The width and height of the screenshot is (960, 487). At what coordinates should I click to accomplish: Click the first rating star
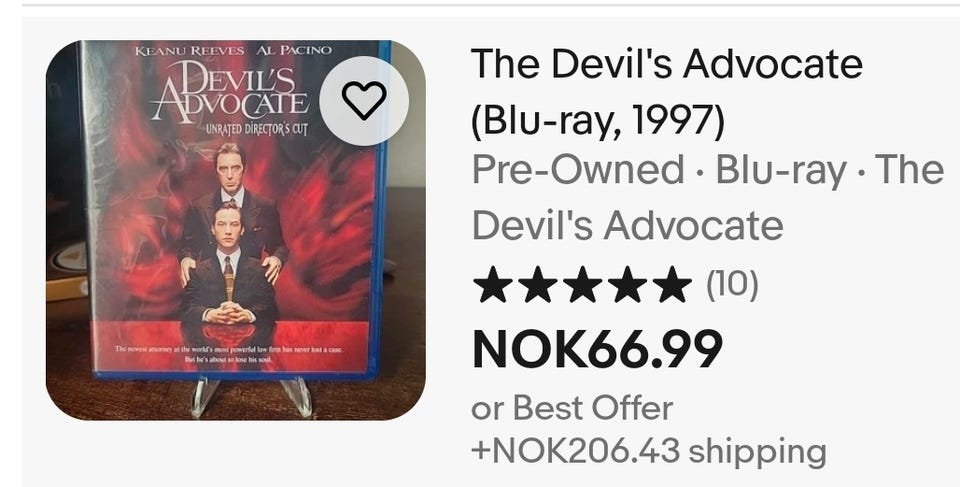[x=493, y=284]
